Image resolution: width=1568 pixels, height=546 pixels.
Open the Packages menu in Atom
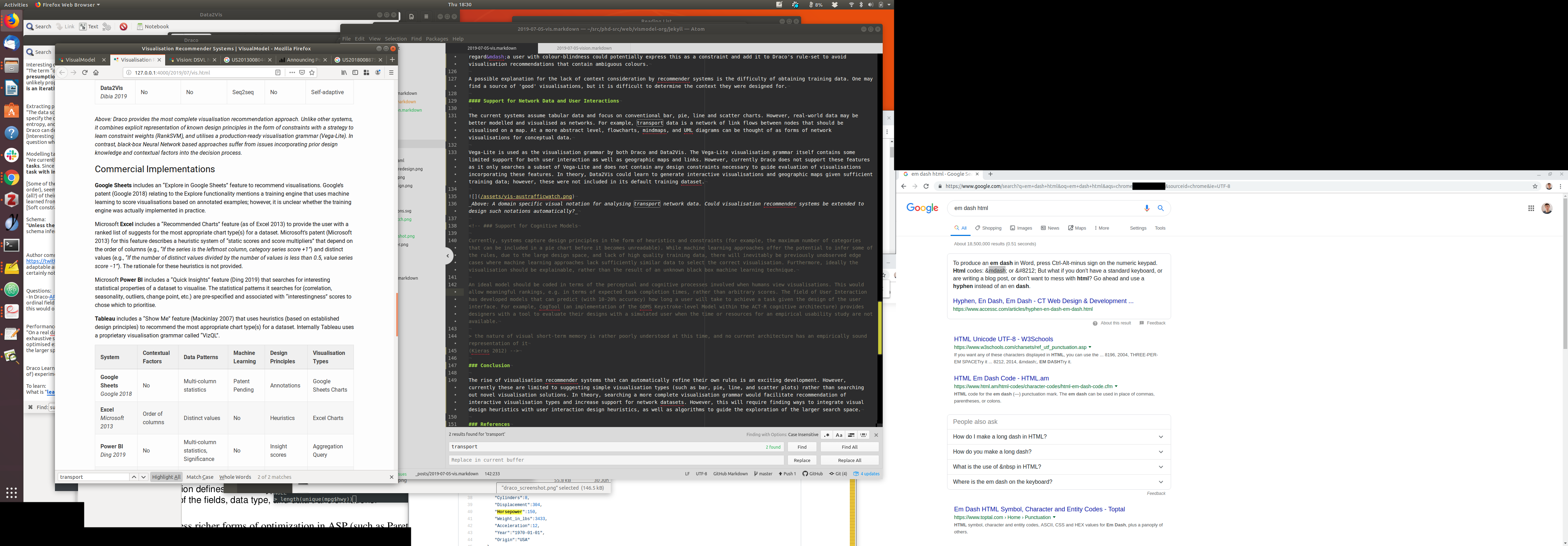pyautogui.click(x=436, y=38)
